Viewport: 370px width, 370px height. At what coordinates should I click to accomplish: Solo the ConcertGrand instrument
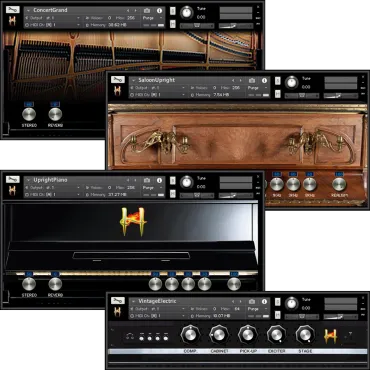pos(173,11)
